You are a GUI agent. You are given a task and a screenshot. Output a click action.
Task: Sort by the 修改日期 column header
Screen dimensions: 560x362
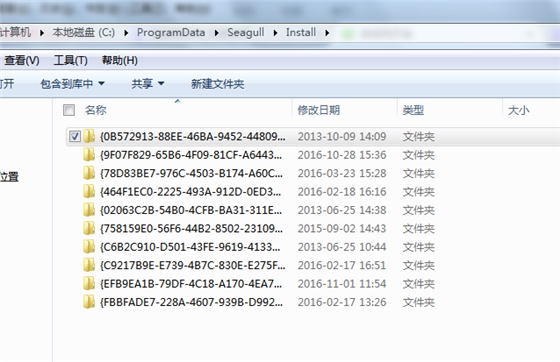319,110
